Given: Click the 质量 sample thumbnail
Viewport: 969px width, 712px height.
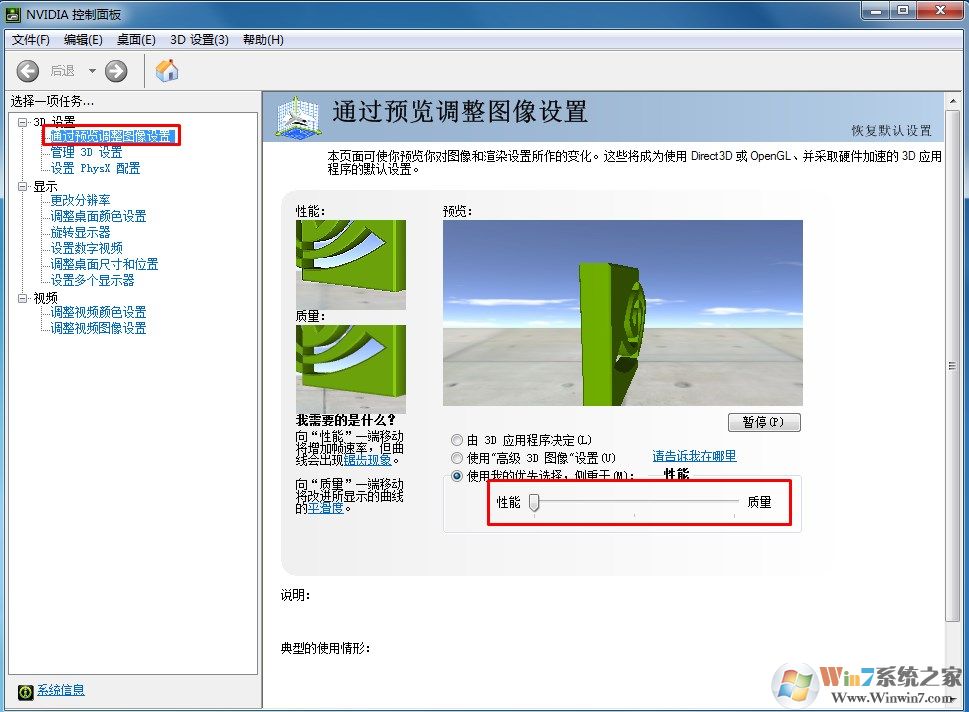Looking at the screenshot, I should click(350, 369).
